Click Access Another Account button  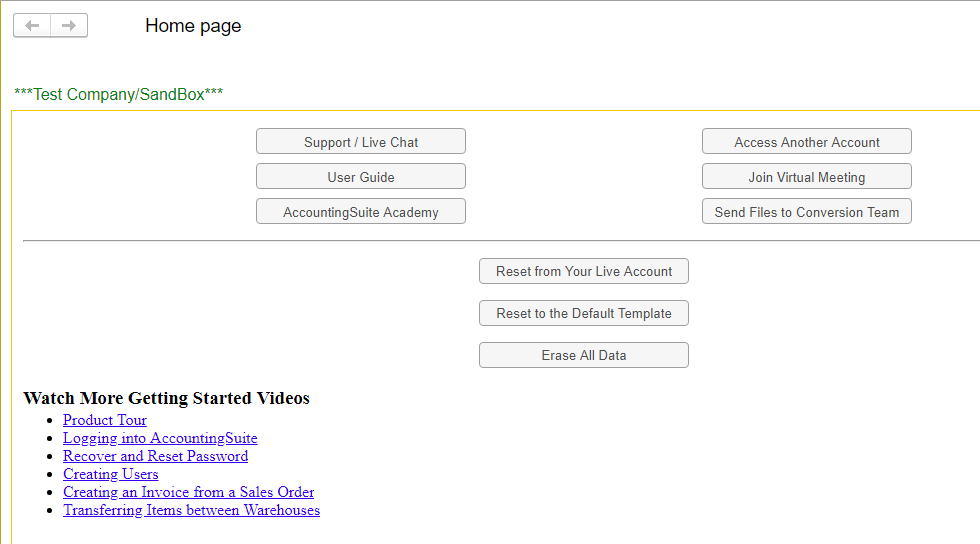tap(807, 142)
